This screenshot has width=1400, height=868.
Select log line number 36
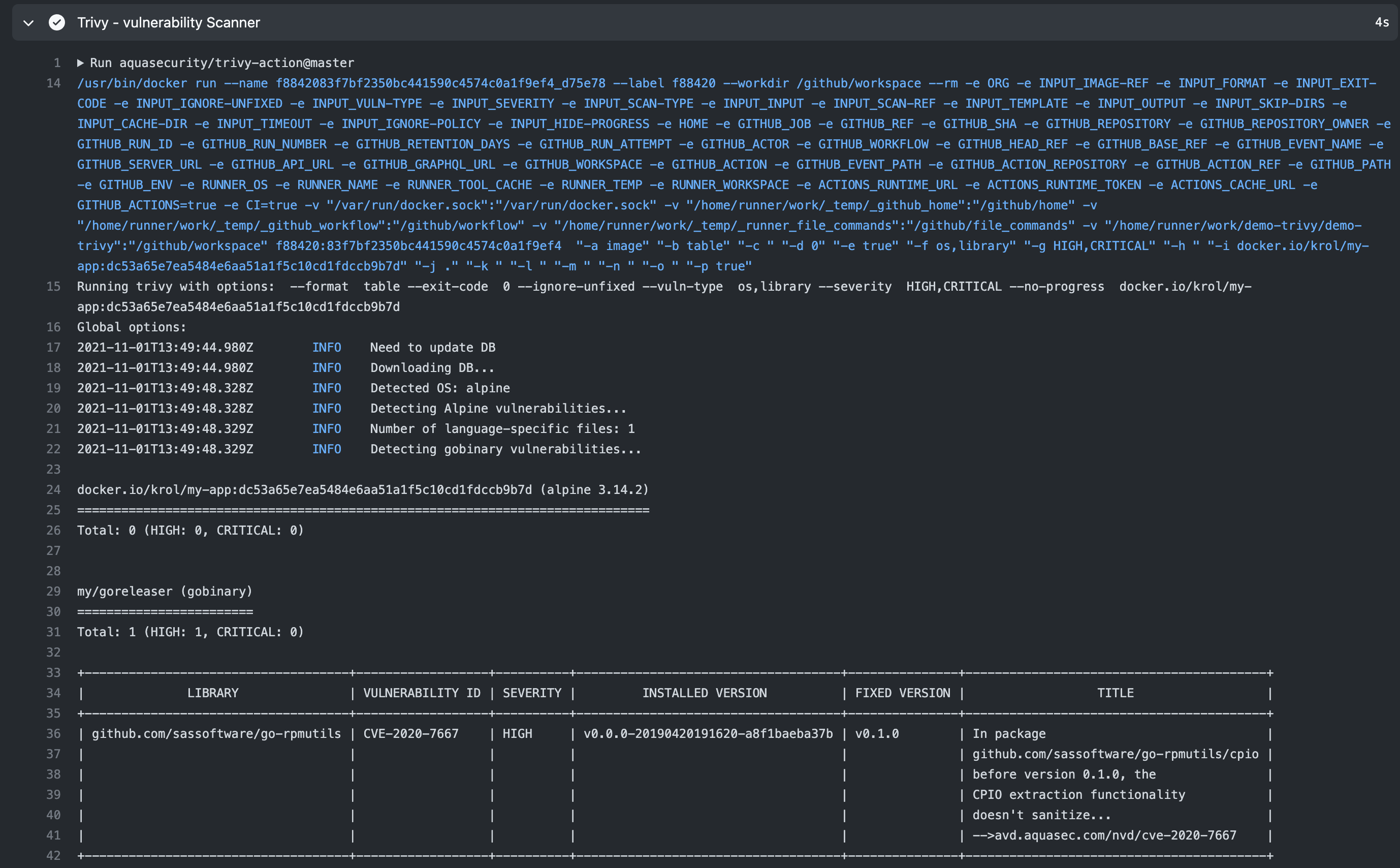click(x=53, y=734)
